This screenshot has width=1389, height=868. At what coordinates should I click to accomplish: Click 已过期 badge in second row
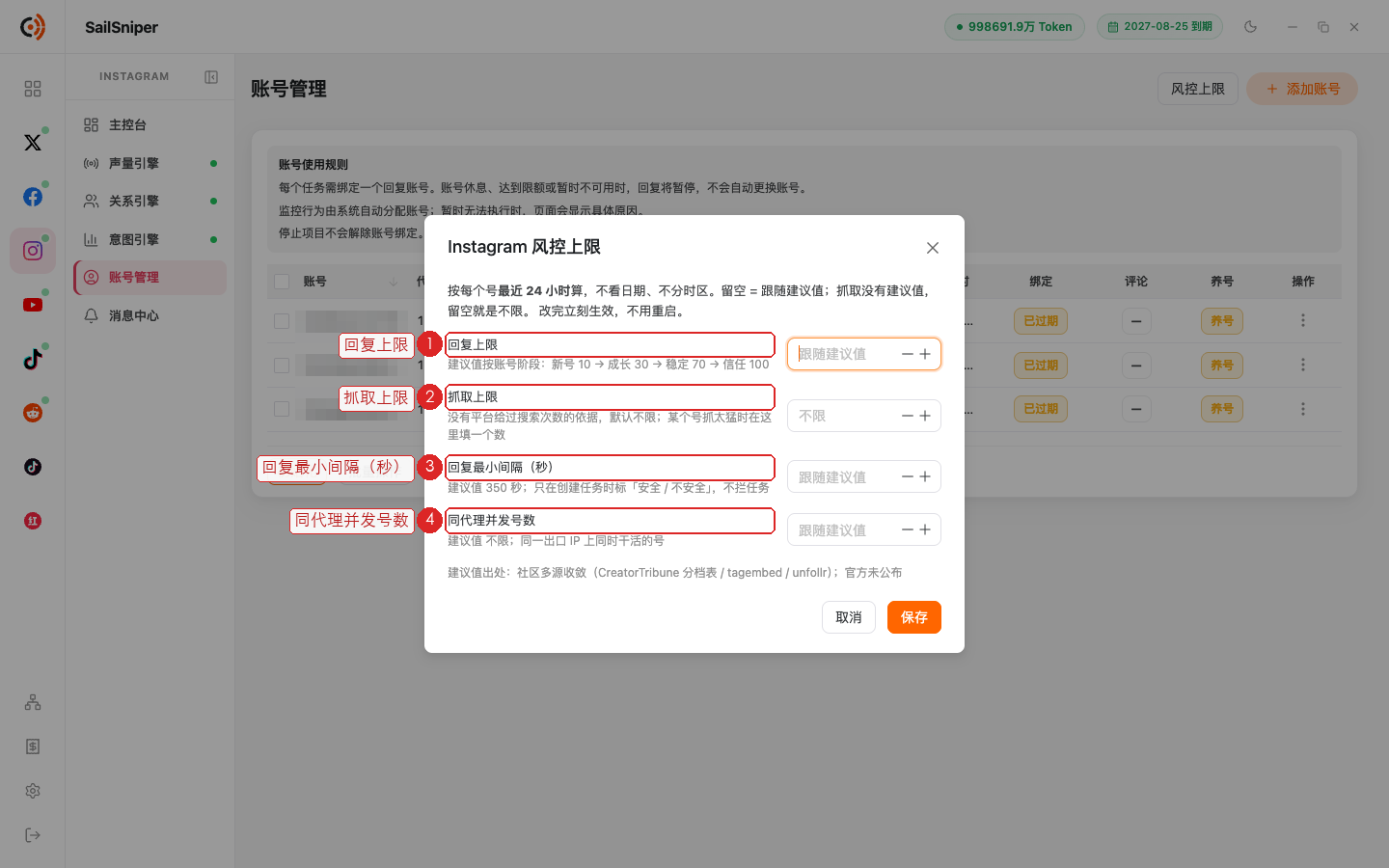click(x=1041, y=366)
